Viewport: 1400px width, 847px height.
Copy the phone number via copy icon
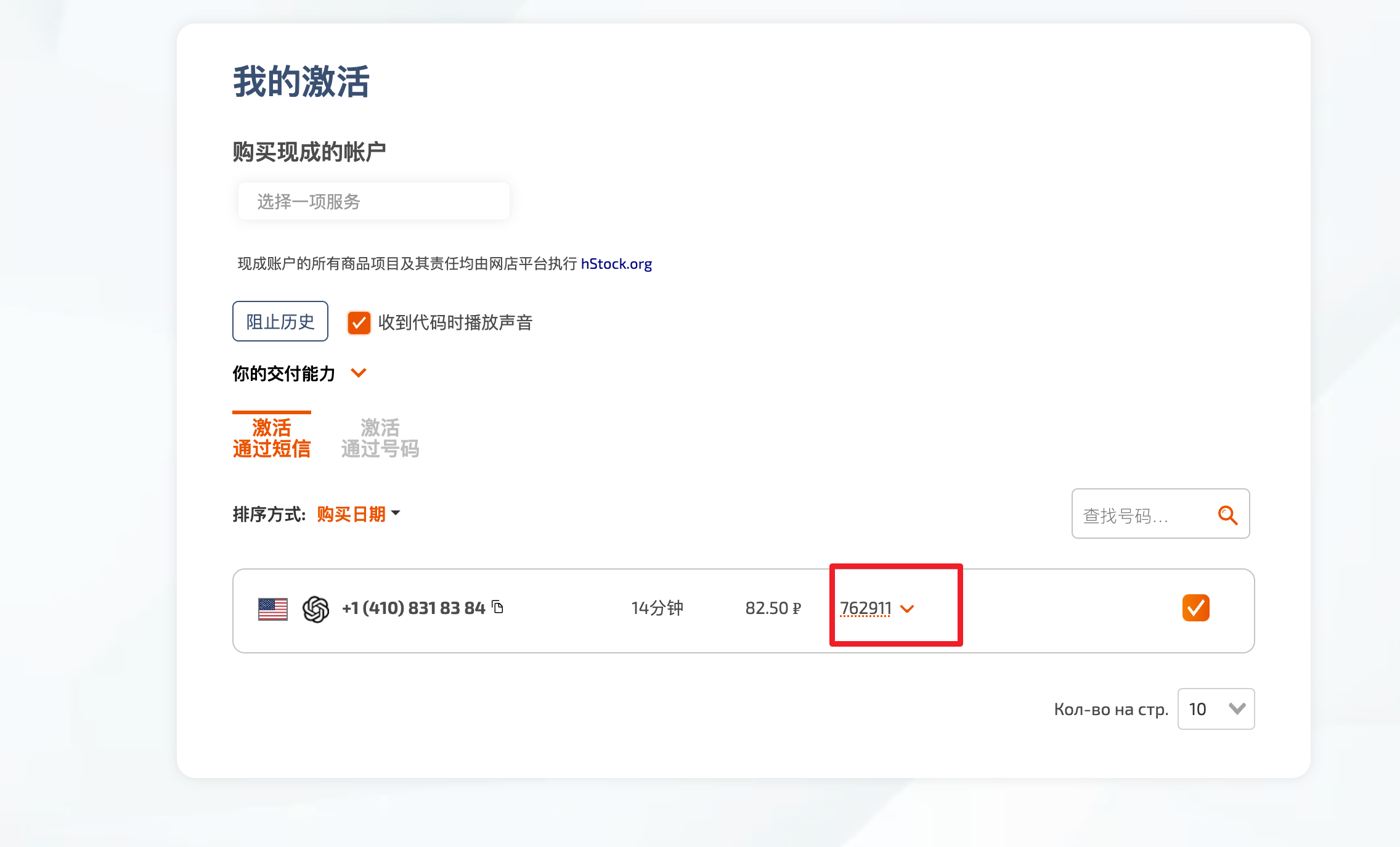tap(498, 607)
